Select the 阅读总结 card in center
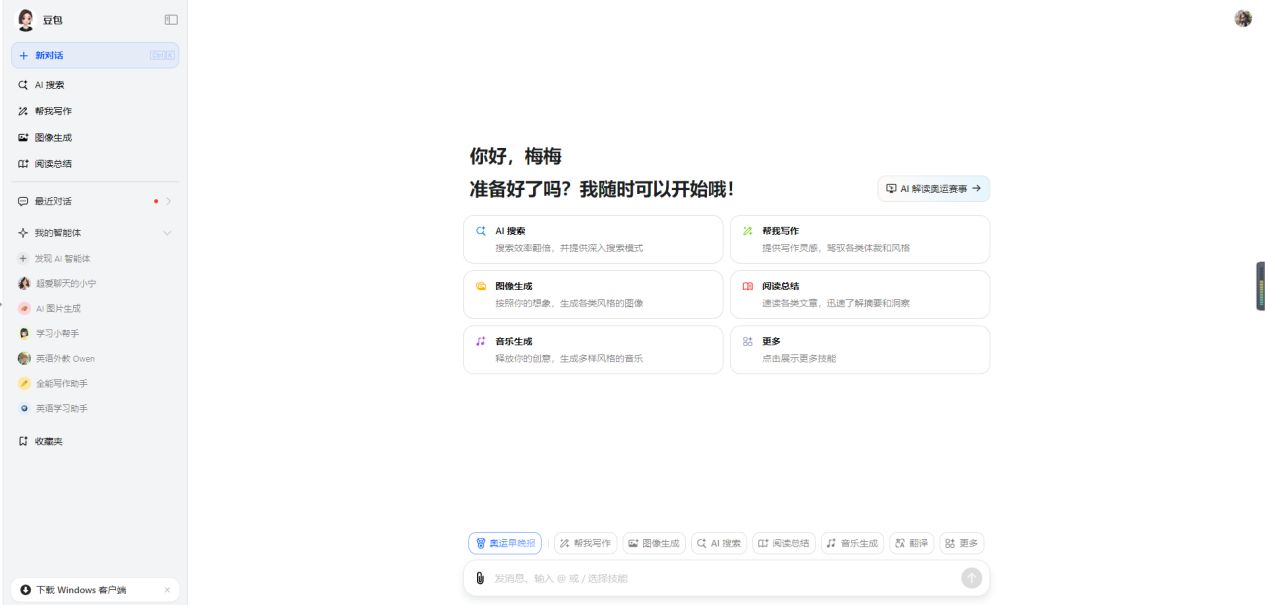This screenshot has height=605, width=1265. (860, 294)
